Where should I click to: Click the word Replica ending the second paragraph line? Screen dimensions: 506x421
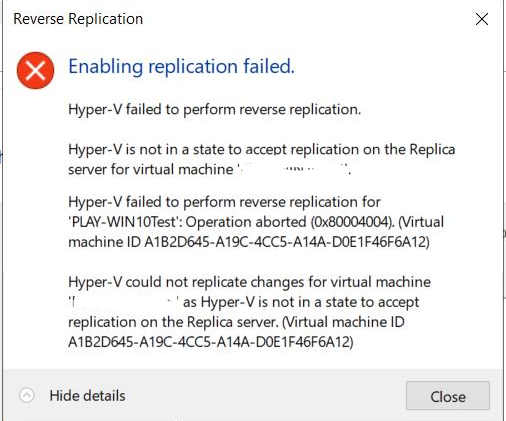pos(432,149)
